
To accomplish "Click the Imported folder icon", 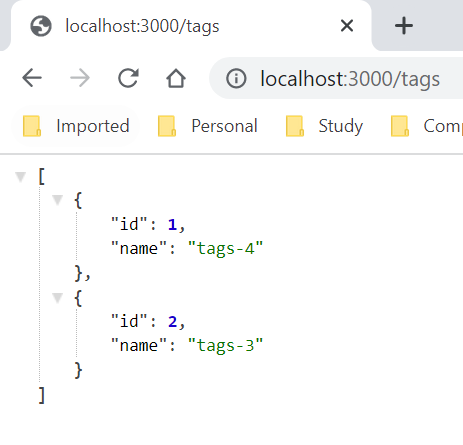I will [x=32, y=126].
